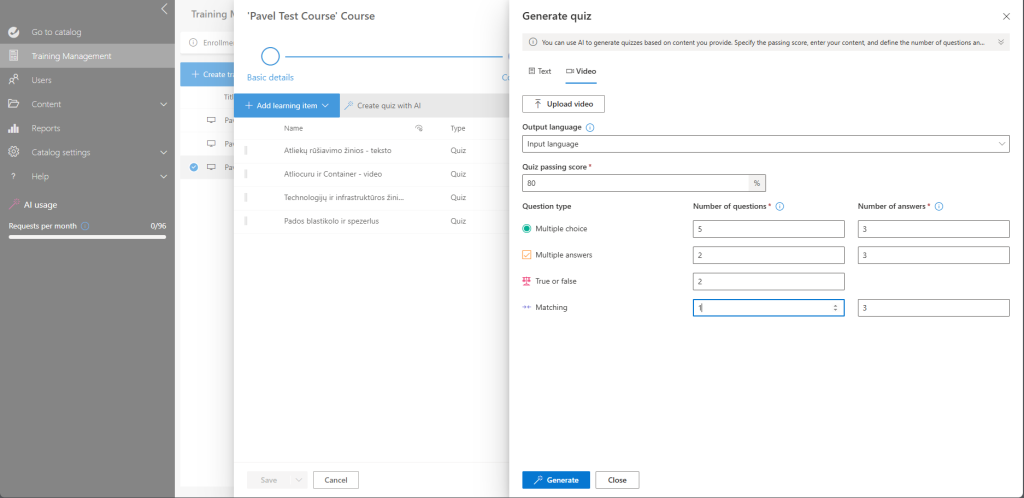Image resolution: width=1024 pixels, height=498 pixels.
Task: Open the Basic details step link
Action: point(270,78)
